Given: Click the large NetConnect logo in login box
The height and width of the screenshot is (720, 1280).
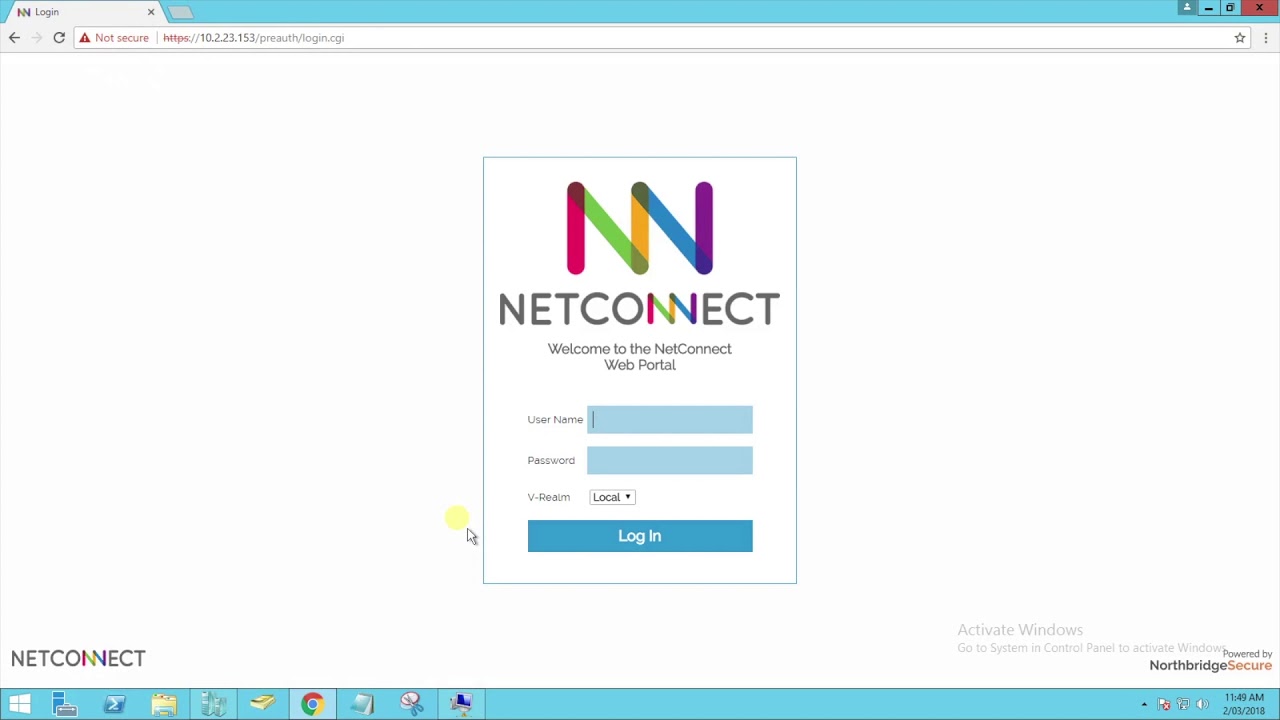Looking at the screenshot, I should pos(640,253).
